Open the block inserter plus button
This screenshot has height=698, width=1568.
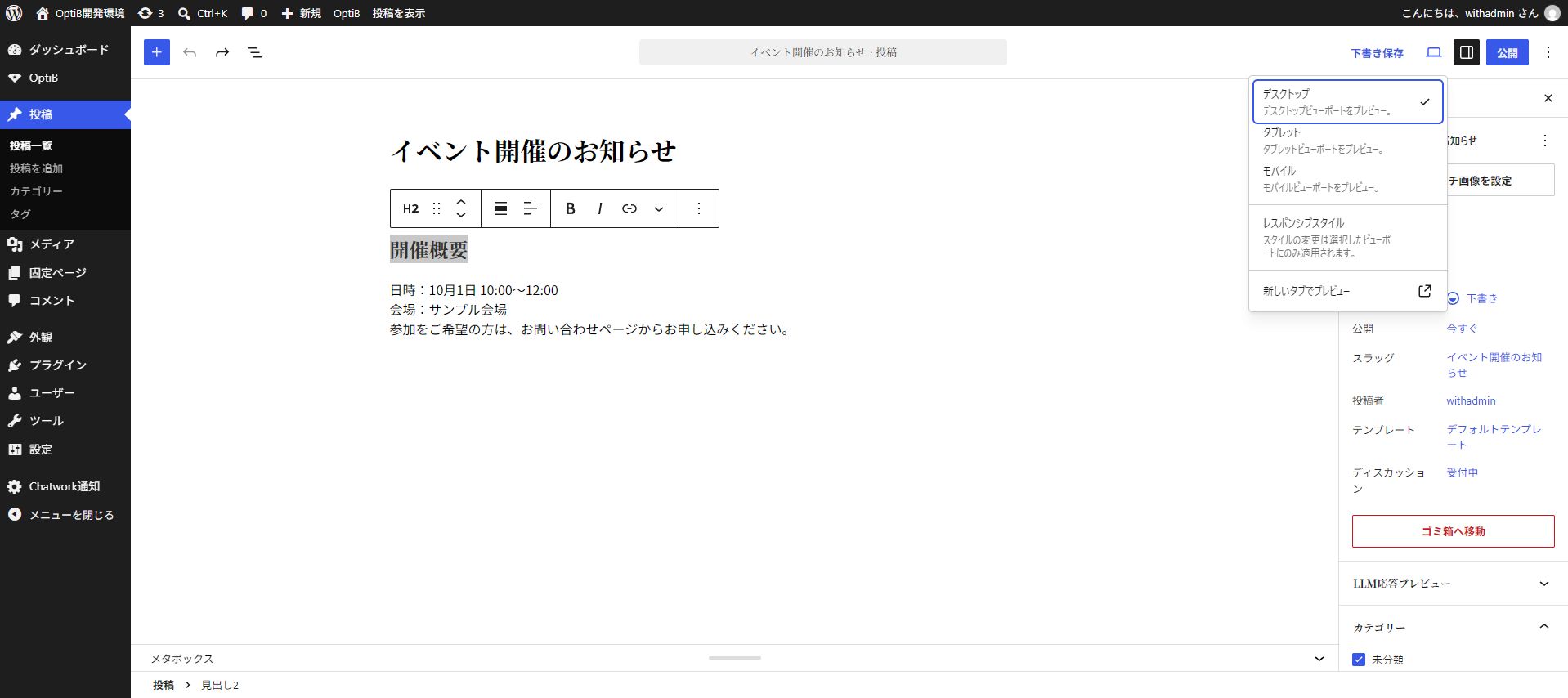pos(157,52)
